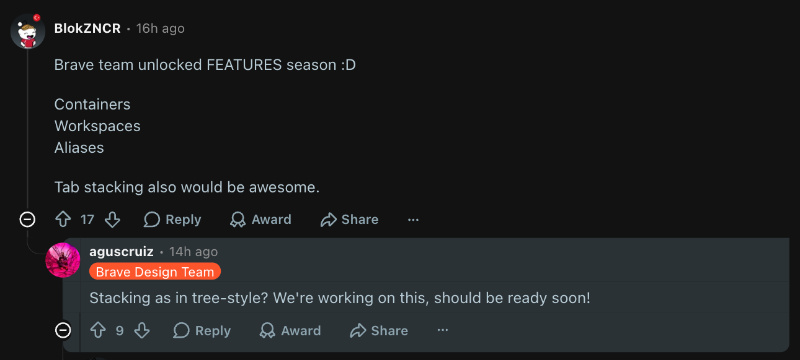Image resolution: width=800 pixels, height=360 pixels.
Task: Reply to BlokZNCR's comment
Action: click(172, 220)
